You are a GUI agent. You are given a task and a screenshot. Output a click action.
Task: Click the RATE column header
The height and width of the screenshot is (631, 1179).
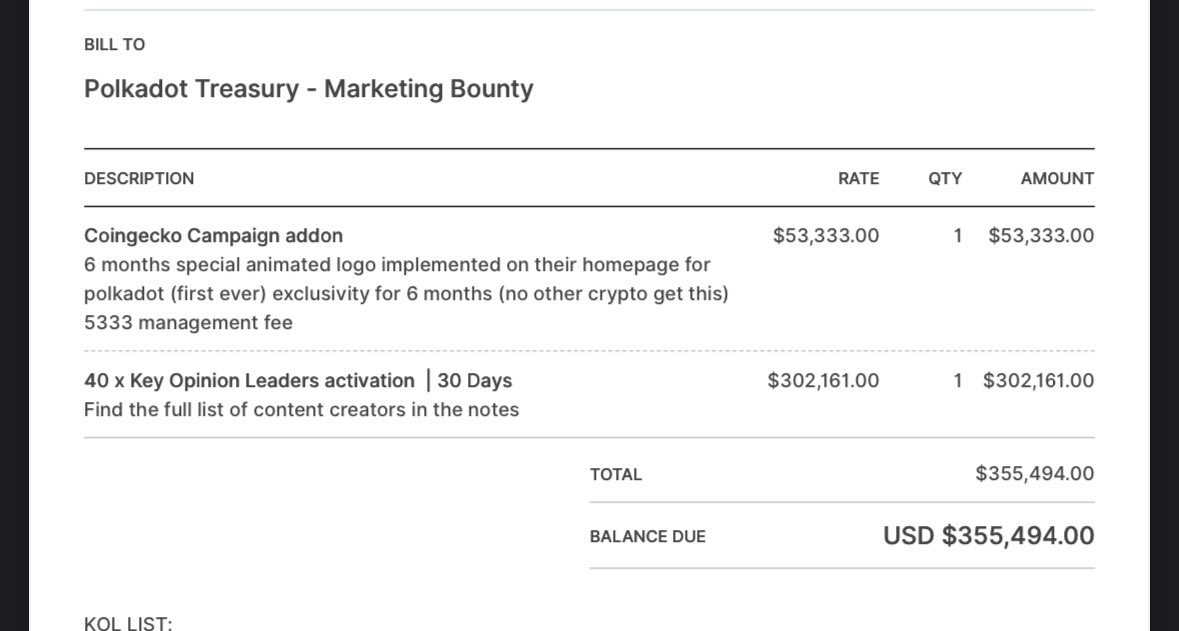click(x=858, y=179)
